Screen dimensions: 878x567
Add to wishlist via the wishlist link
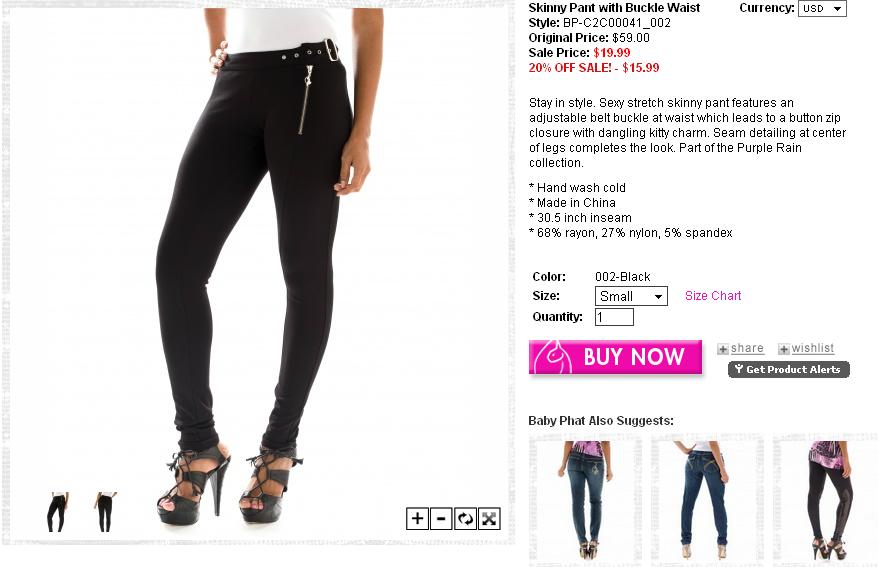click(x=812, y=348)
